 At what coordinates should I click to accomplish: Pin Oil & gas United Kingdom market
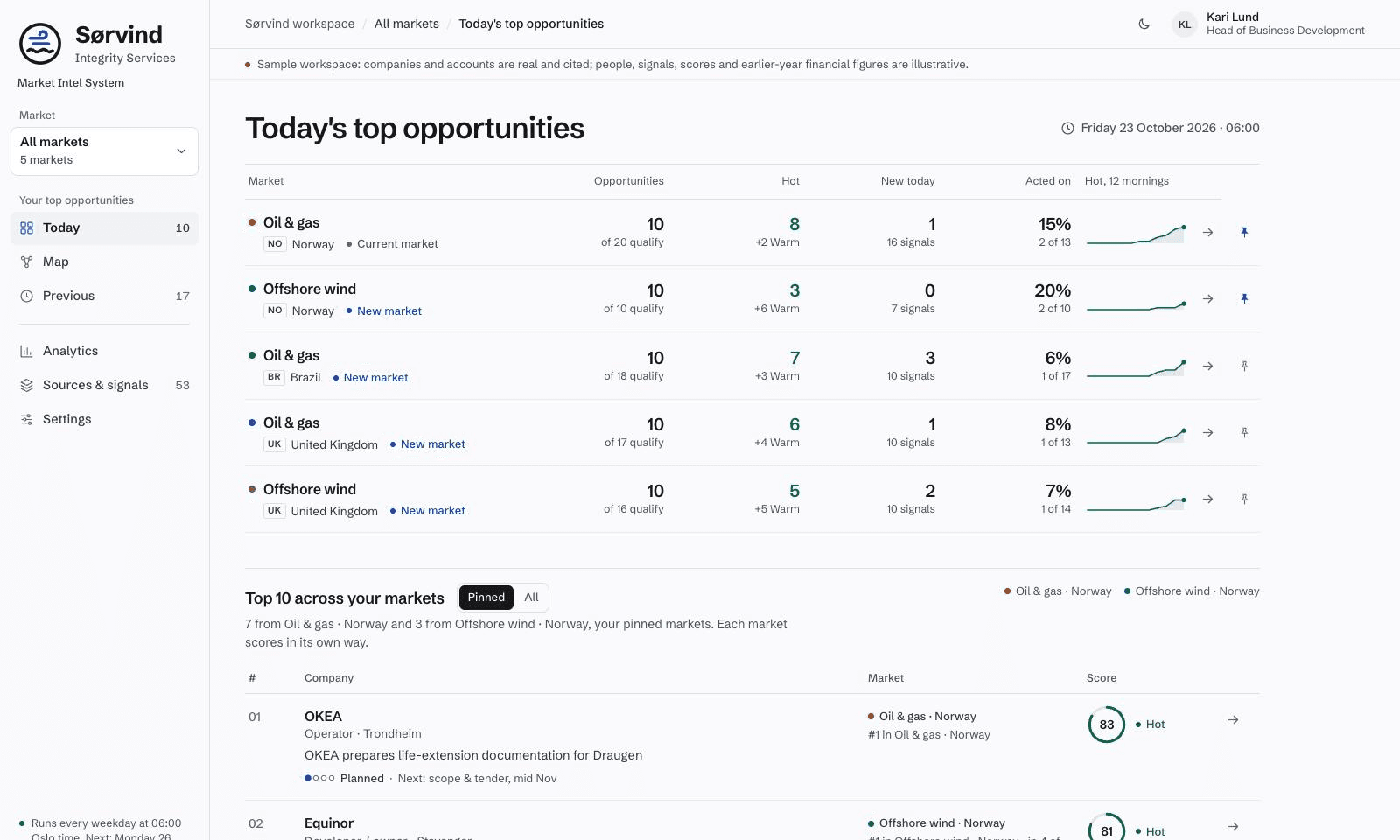click(1244, 432)
